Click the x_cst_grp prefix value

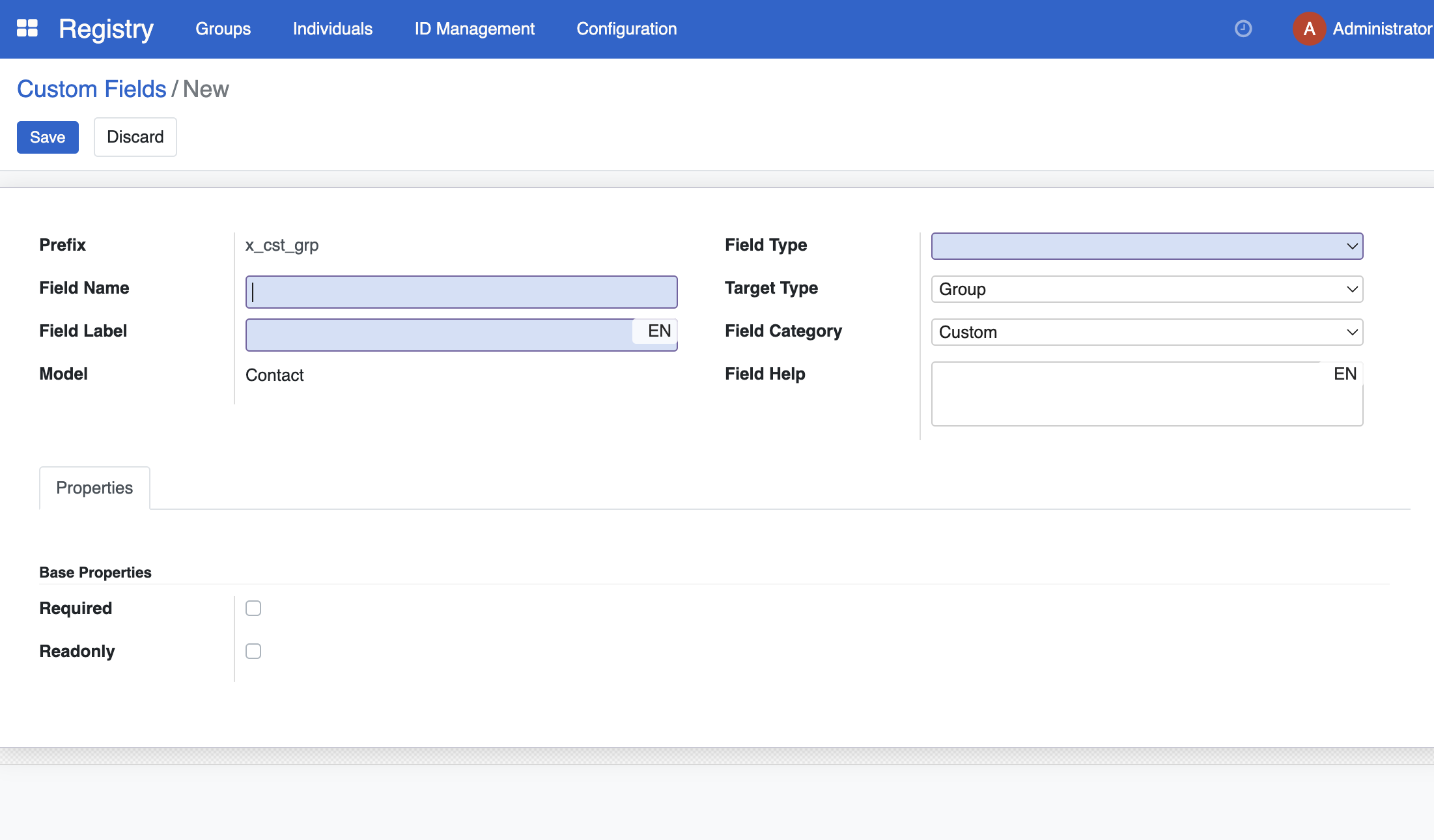click(282, 245)
